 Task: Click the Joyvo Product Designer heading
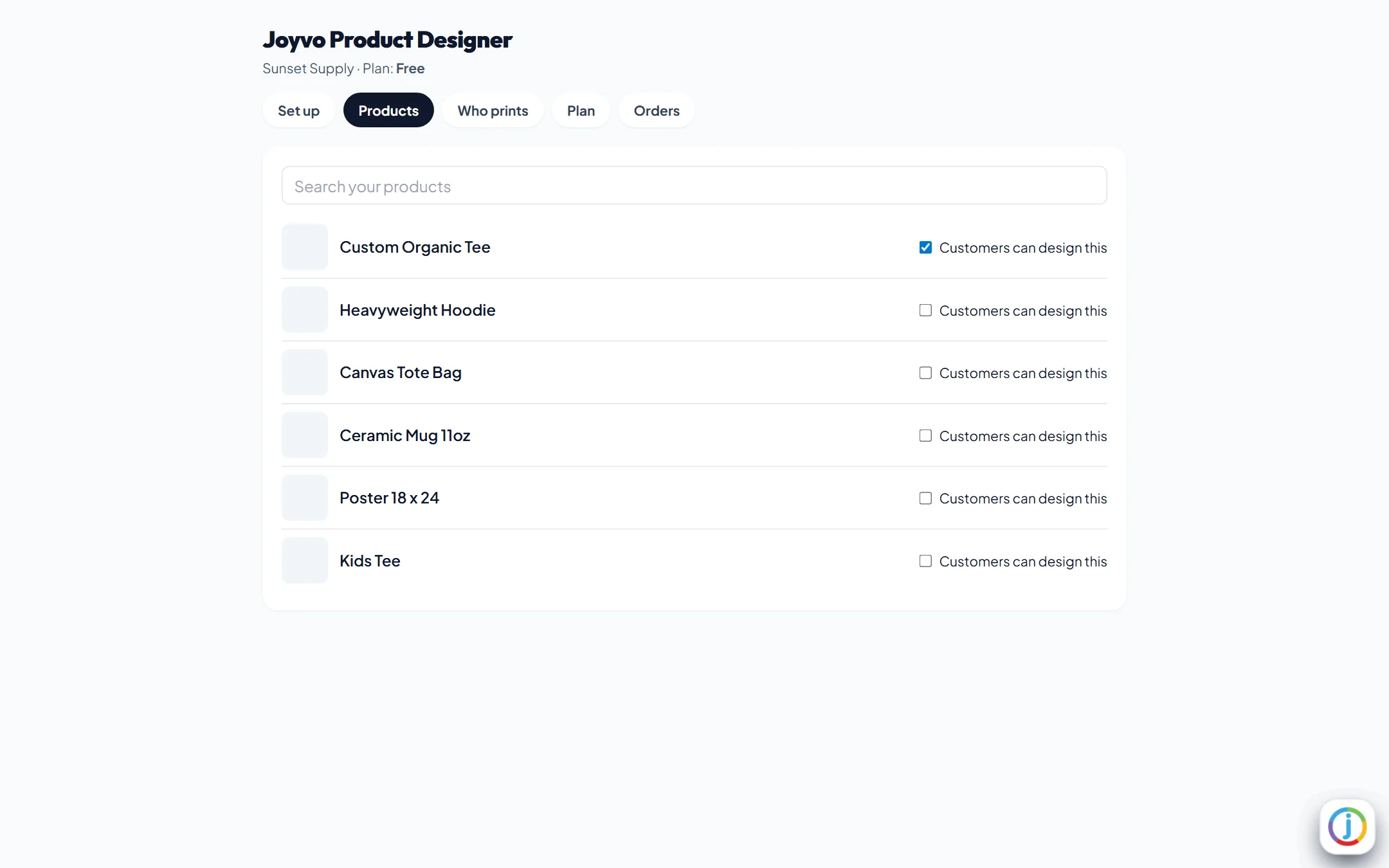(x=387, y=40)
